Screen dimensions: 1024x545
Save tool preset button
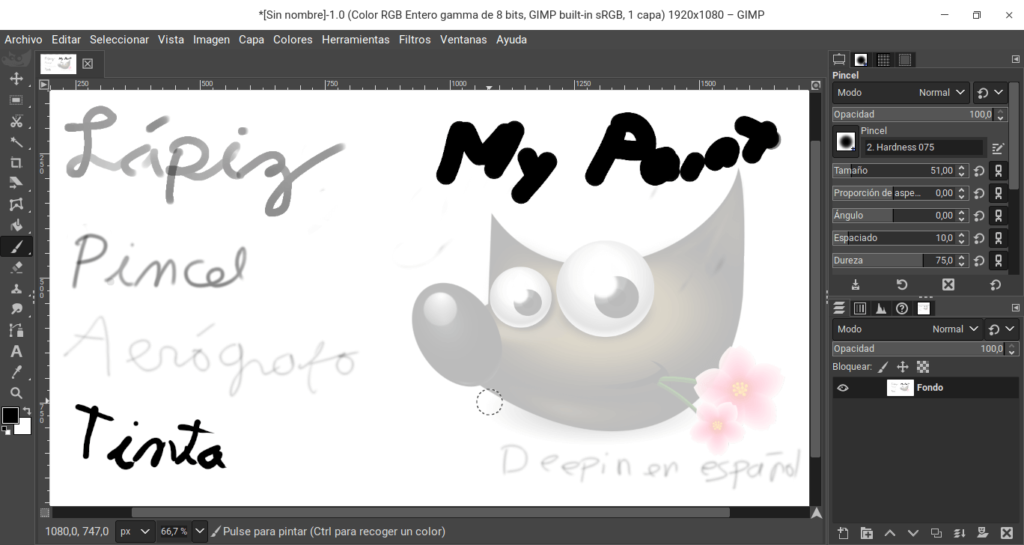[x=856, y=285]
